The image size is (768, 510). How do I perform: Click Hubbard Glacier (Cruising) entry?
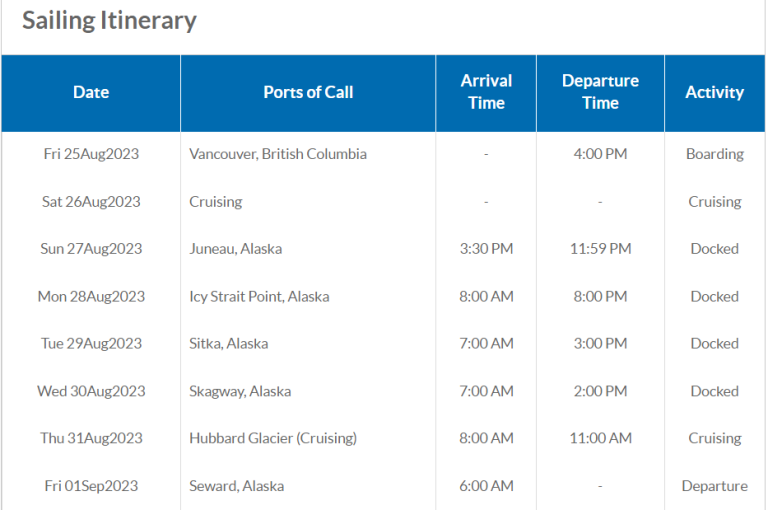(273, 438)
